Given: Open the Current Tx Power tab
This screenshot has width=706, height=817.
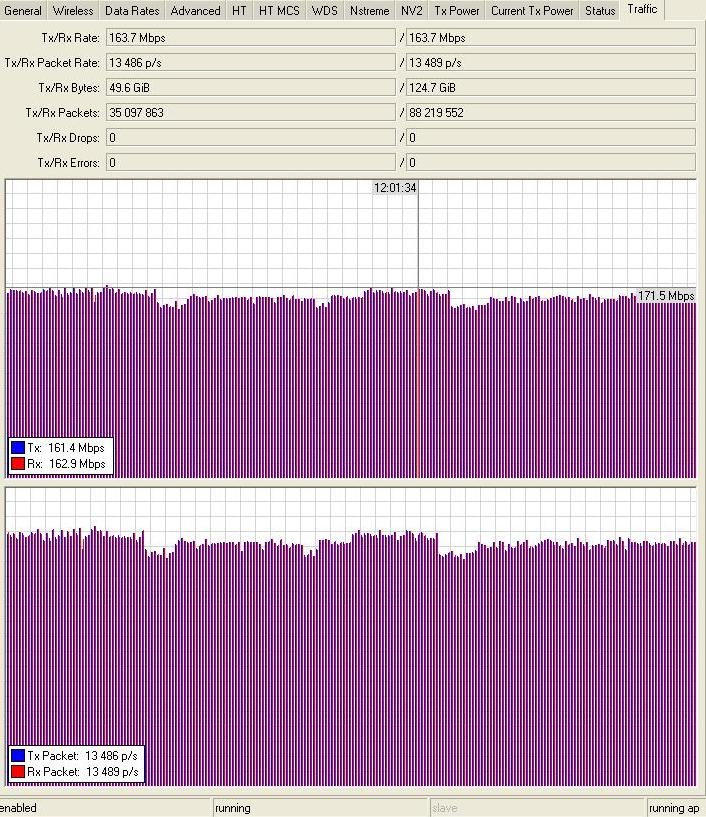Looking at the screenshot, I should click(x=532, y=10).
